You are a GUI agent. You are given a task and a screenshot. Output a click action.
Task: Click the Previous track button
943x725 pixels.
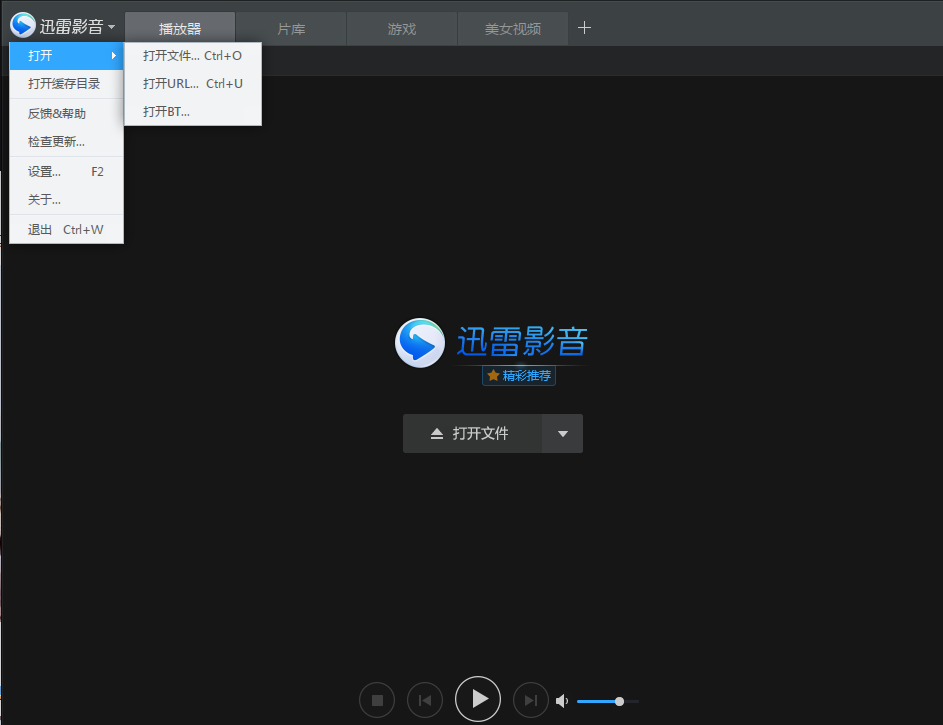point(424,701)
